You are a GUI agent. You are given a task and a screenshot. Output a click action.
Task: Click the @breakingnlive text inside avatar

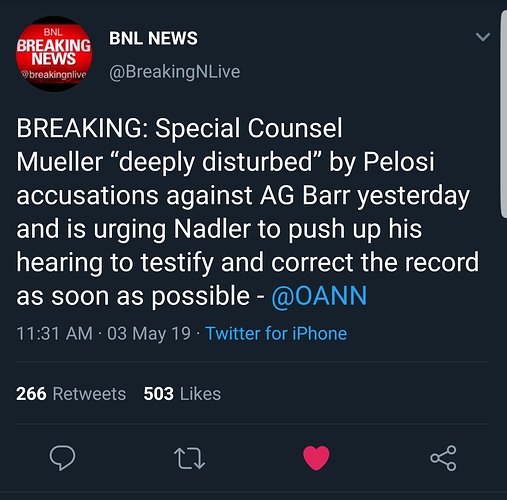[x=54, y=75]
